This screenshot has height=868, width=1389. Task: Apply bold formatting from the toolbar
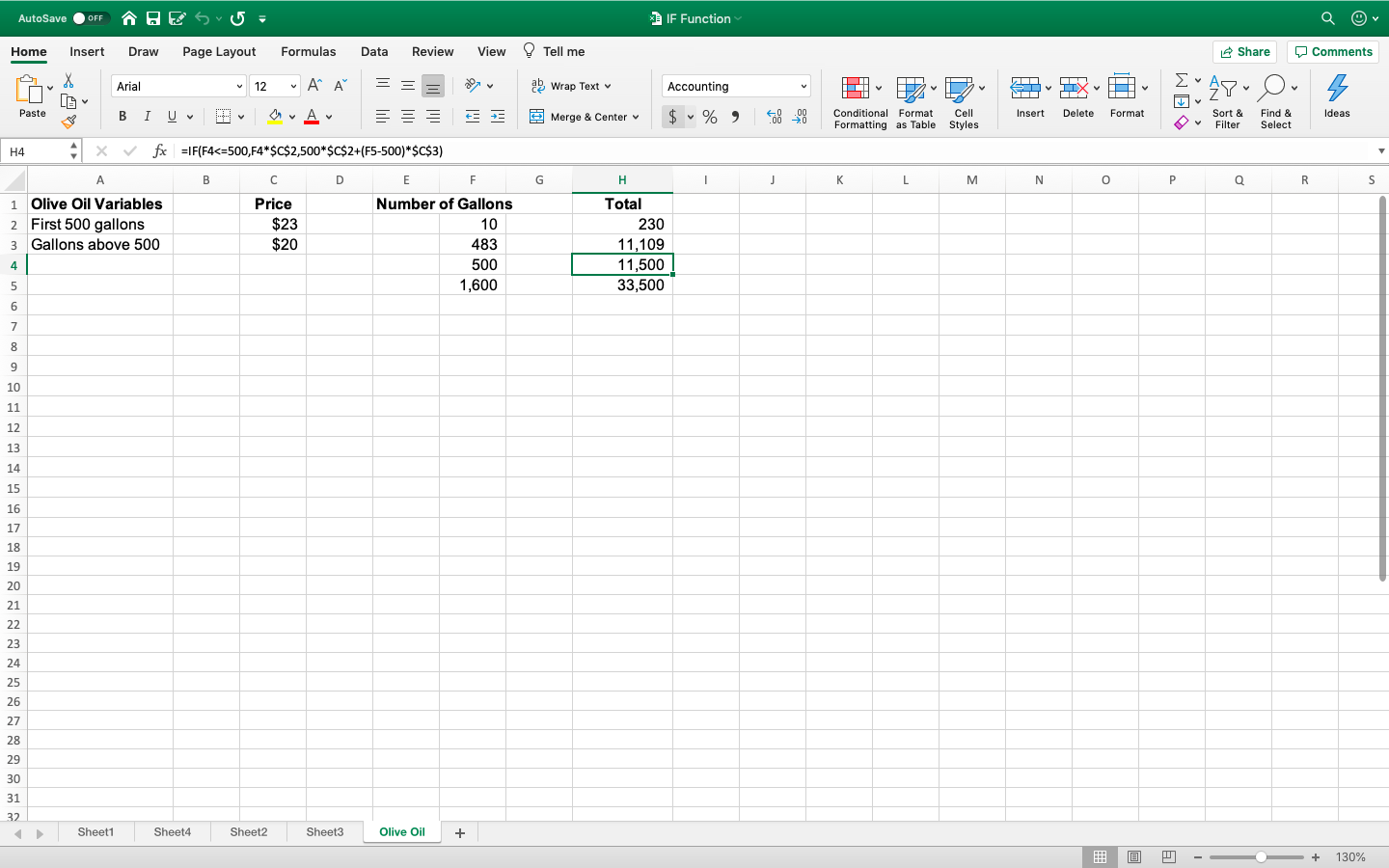pyautogui.click(x=123, y=116)
